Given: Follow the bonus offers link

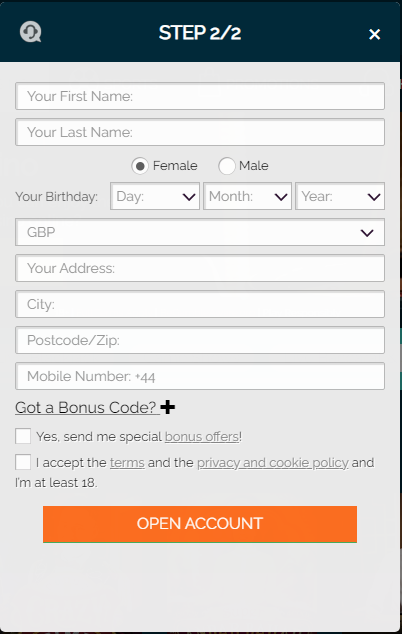Looking at the screenshot, I should click(202, 437).
